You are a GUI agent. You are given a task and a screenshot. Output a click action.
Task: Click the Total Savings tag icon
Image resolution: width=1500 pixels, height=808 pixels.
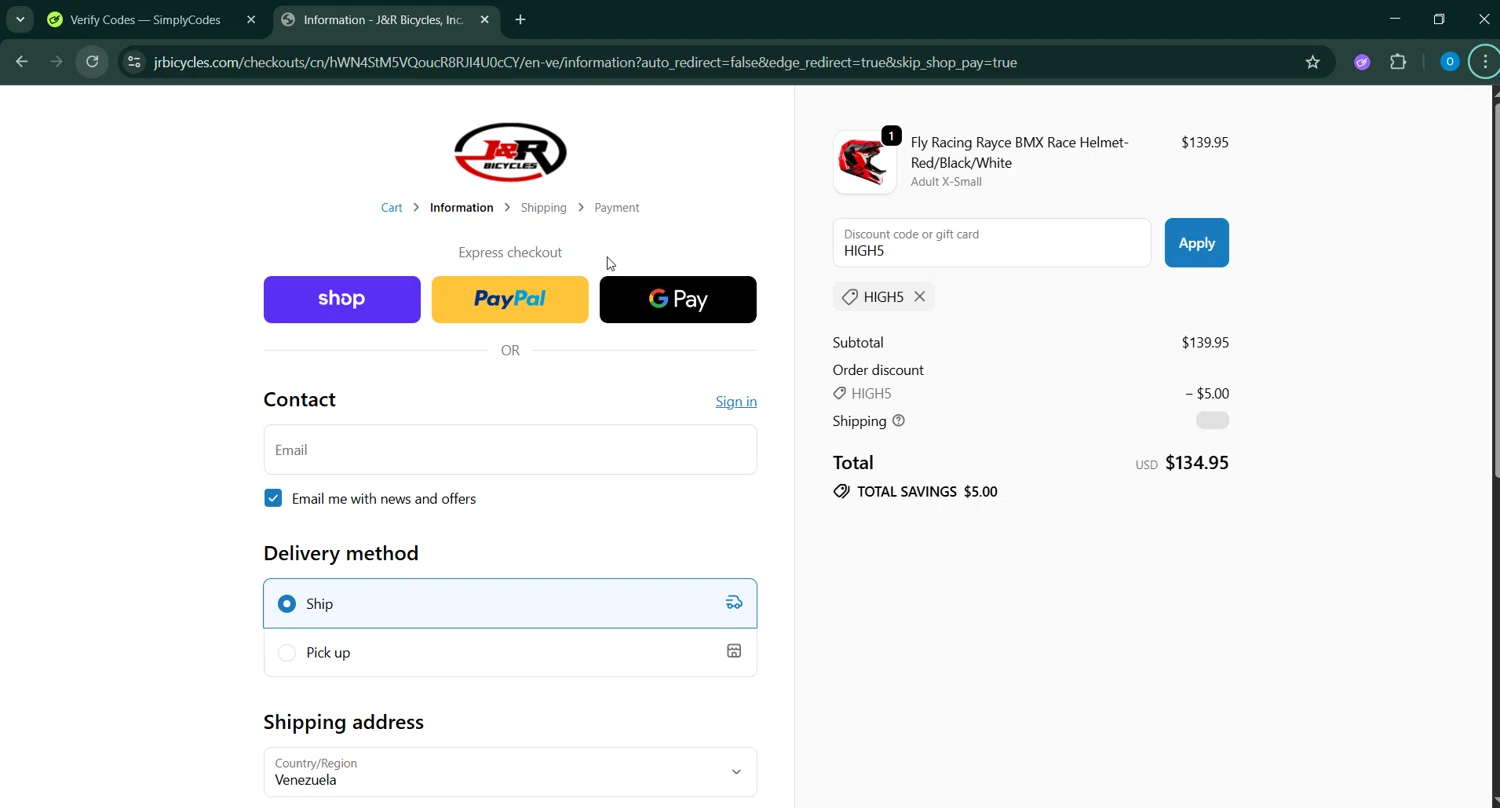(841, 492)
